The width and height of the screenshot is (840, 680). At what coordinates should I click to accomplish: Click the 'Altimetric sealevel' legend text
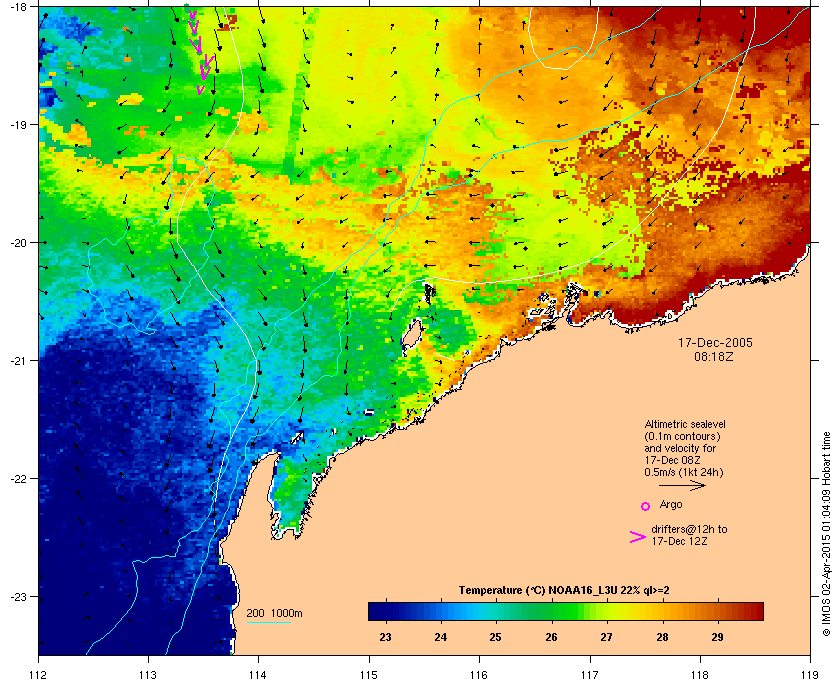(x=685, y=424)
